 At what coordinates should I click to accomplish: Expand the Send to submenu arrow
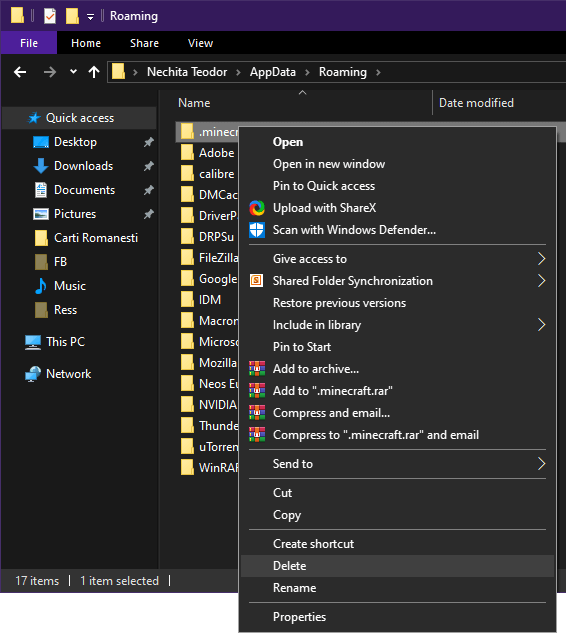[x=542, y=464]
